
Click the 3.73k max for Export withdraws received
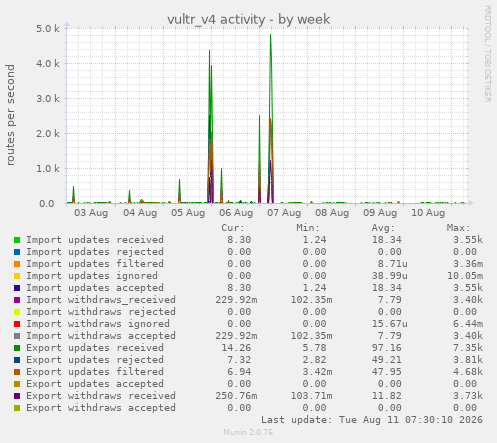pos(468,396)
